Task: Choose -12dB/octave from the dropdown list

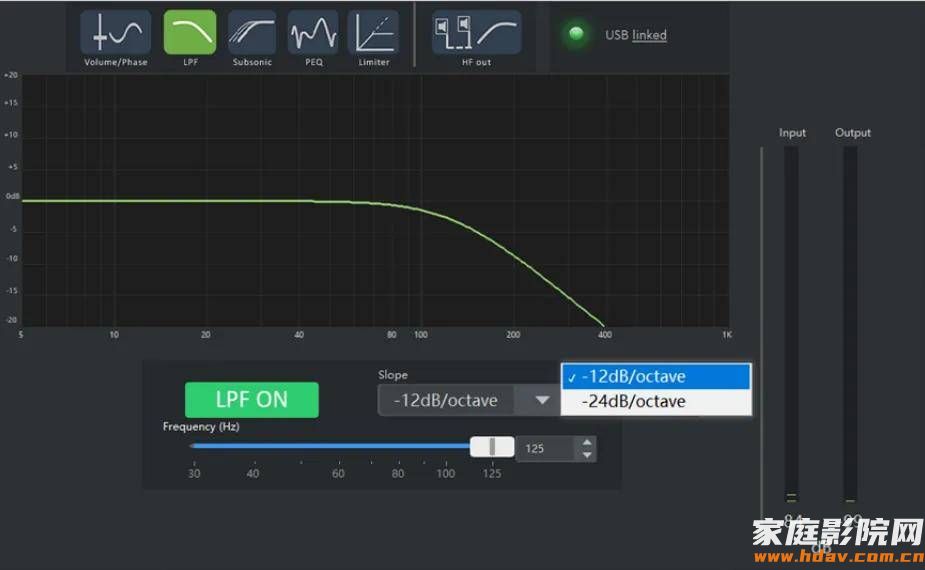Action: [655, 377]
